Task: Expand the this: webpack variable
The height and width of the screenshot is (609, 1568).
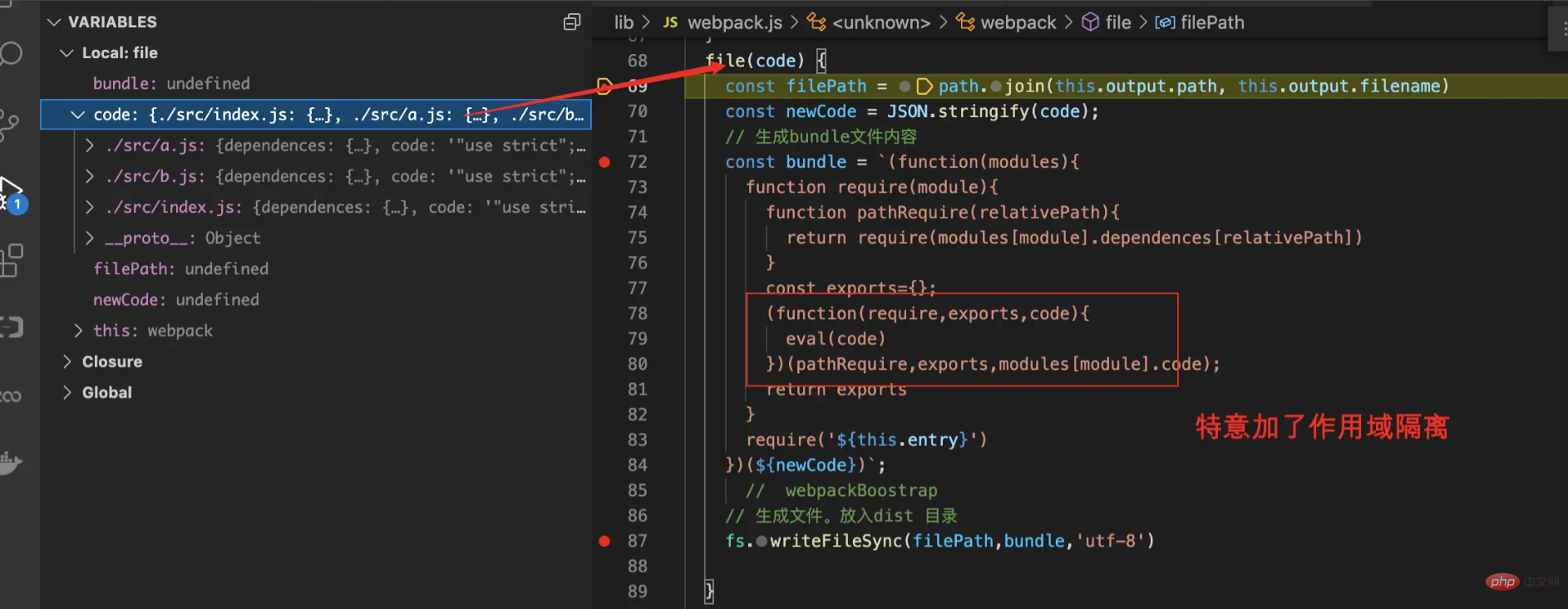Action: (x=78, y=331)
